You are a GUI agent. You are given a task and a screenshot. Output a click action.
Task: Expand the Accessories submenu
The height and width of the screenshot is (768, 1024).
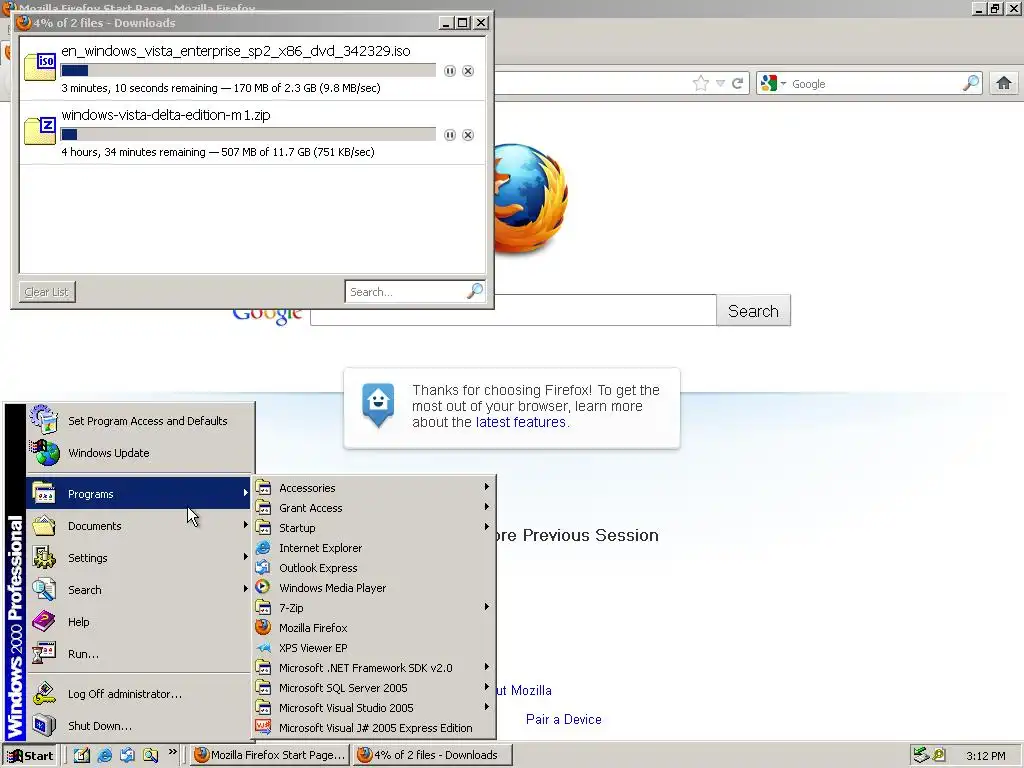tap(375, 488)
